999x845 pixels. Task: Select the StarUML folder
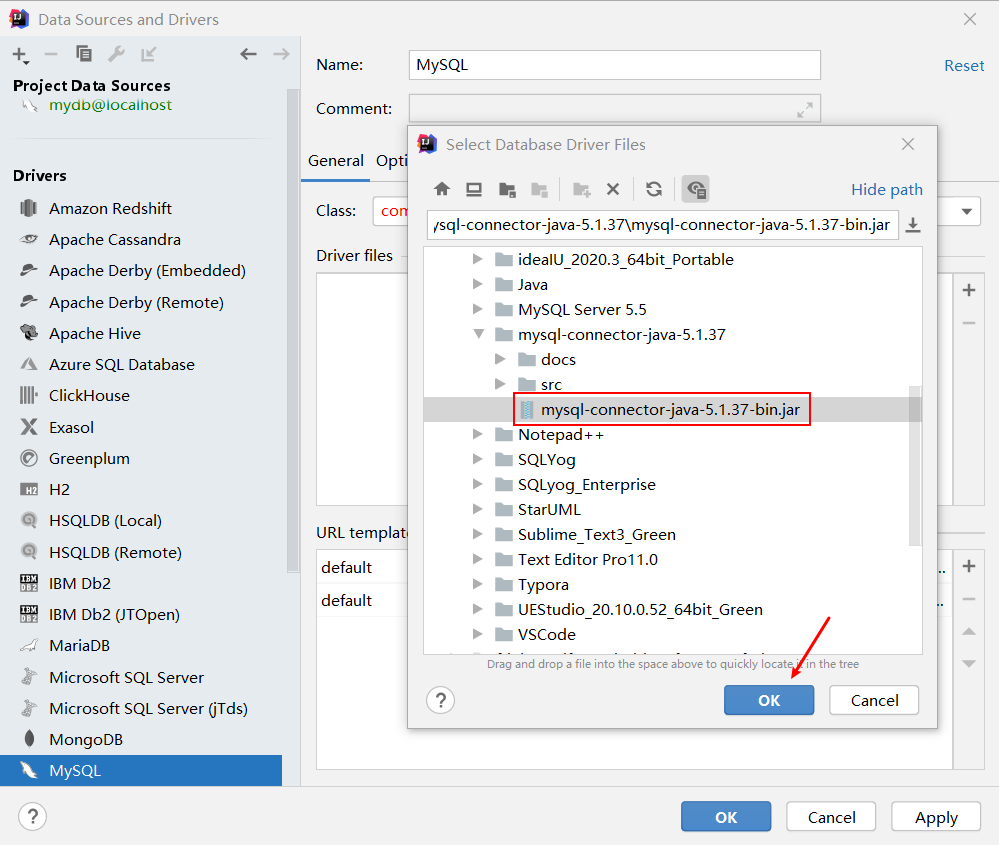[549, 510]
